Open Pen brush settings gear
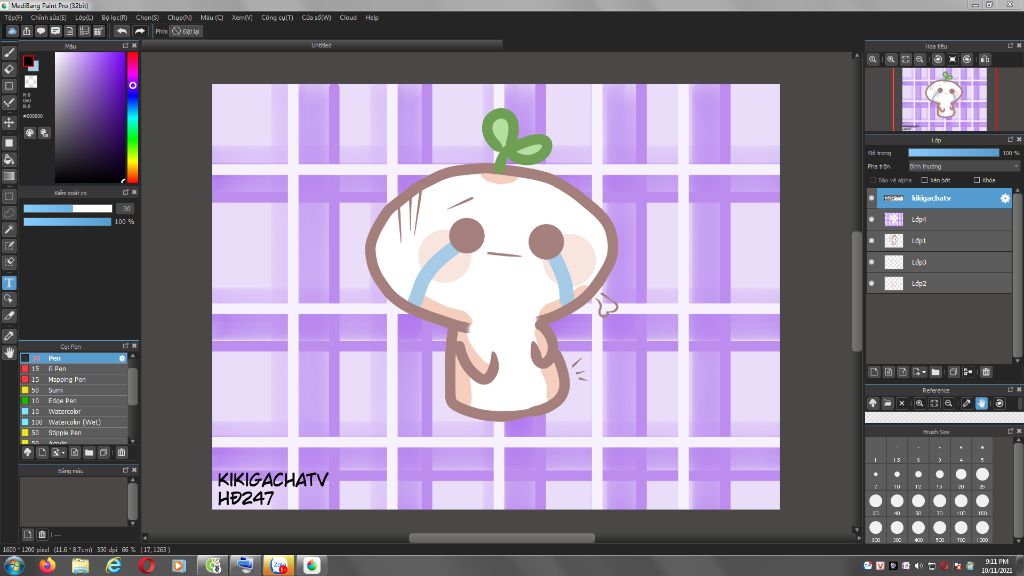The image size is (1024, 576). (122, 359)
